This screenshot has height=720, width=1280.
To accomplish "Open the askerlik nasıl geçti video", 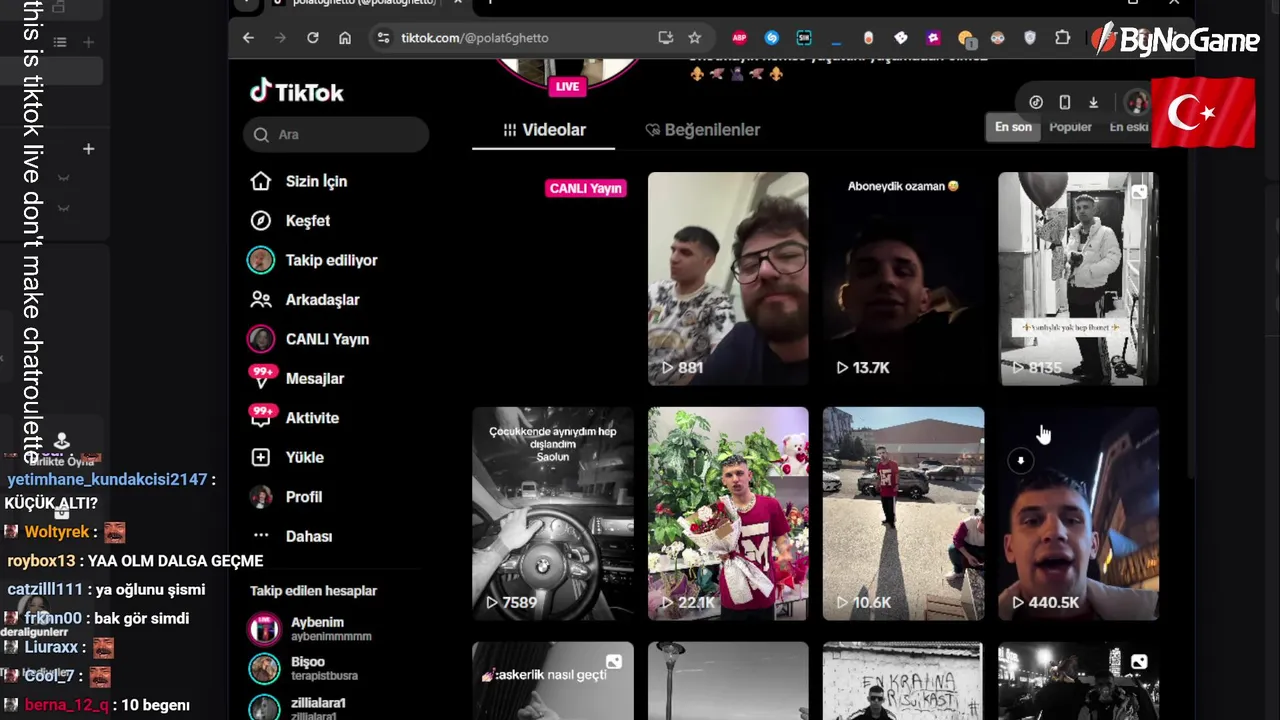I will point(553,681).
